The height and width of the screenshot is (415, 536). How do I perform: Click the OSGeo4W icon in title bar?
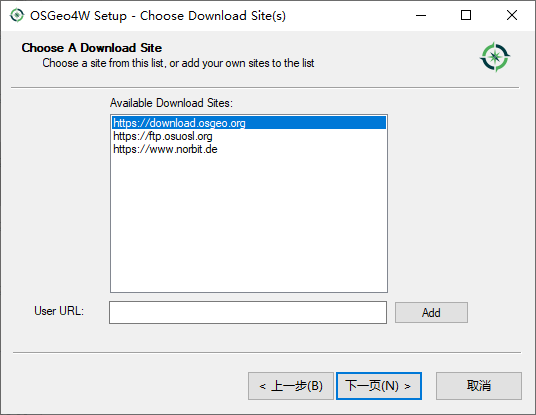coord(17,15)
